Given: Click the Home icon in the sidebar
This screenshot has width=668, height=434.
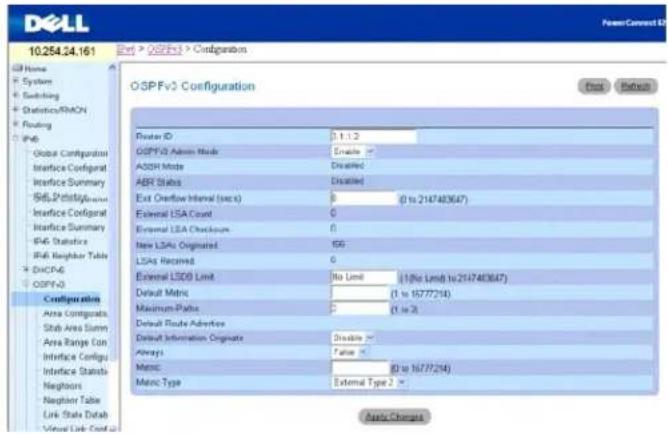Looking at the screenshot, I should [17, 68].
